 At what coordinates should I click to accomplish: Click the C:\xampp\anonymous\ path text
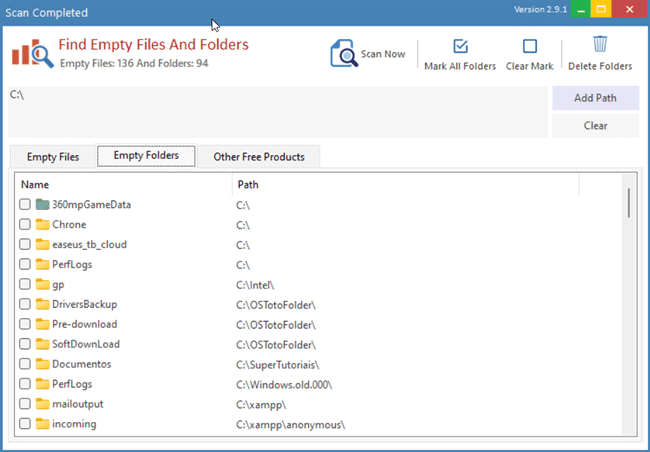coord(290,424)
